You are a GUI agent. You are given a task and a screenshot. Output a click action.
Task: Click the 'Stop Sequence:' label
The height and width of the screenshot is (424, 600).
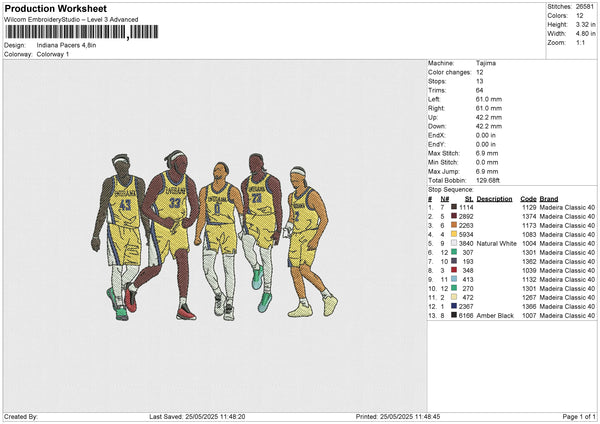tap(451, 189)
